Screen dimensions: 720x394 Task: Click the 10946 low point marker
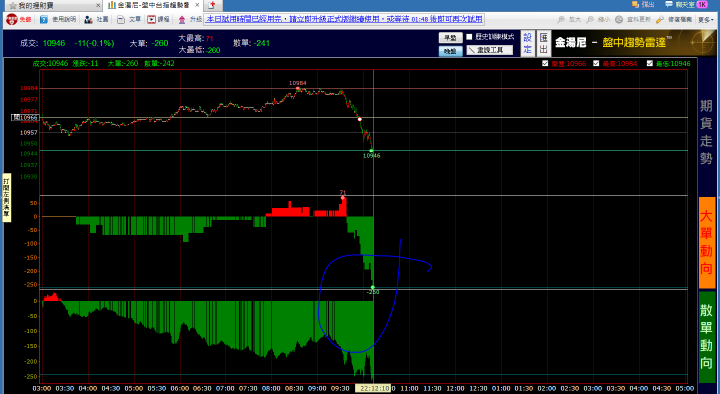[371, 151]
